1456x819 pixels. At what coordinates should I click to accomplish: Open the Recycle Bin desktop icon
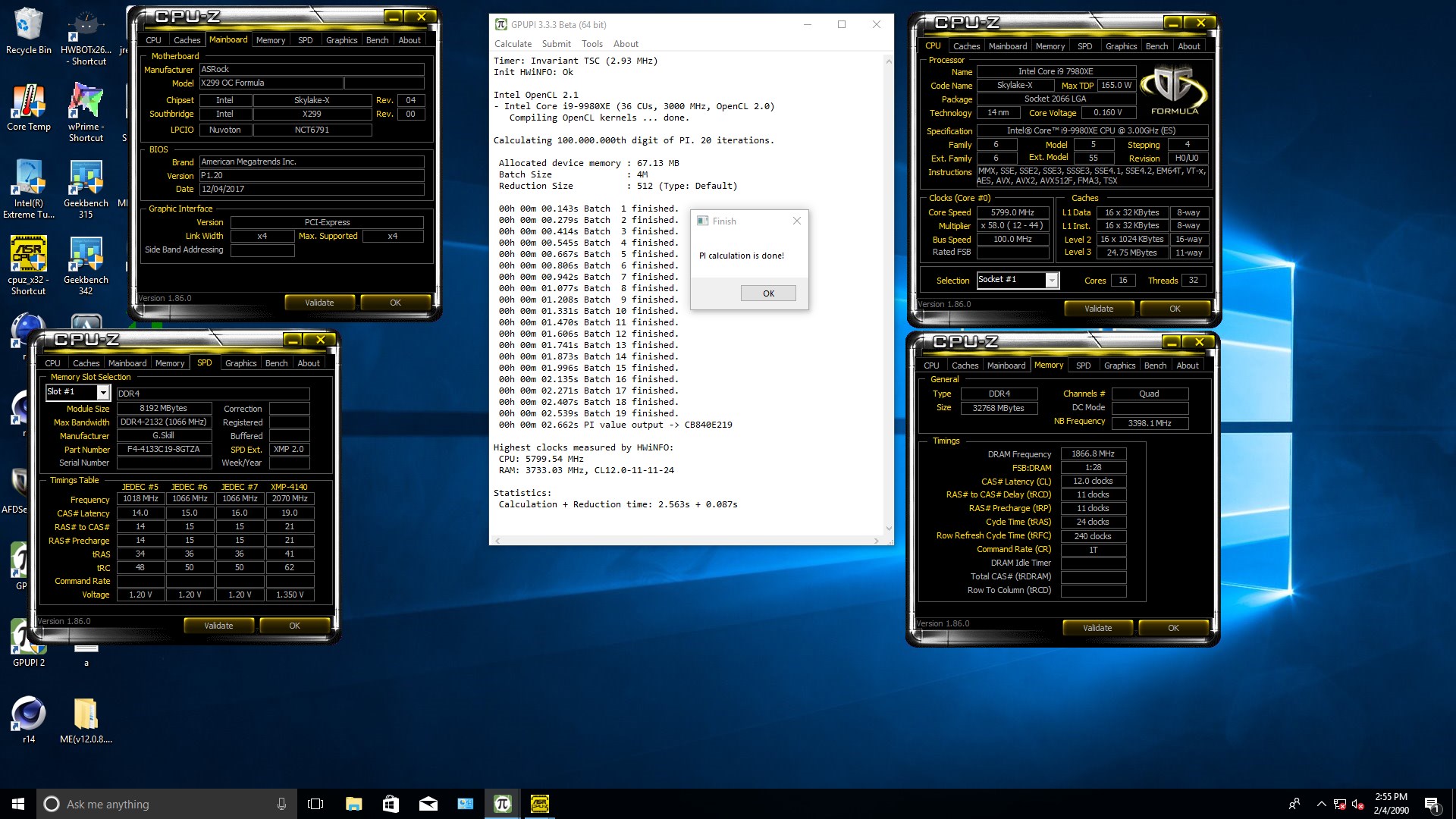click(28, 32)
